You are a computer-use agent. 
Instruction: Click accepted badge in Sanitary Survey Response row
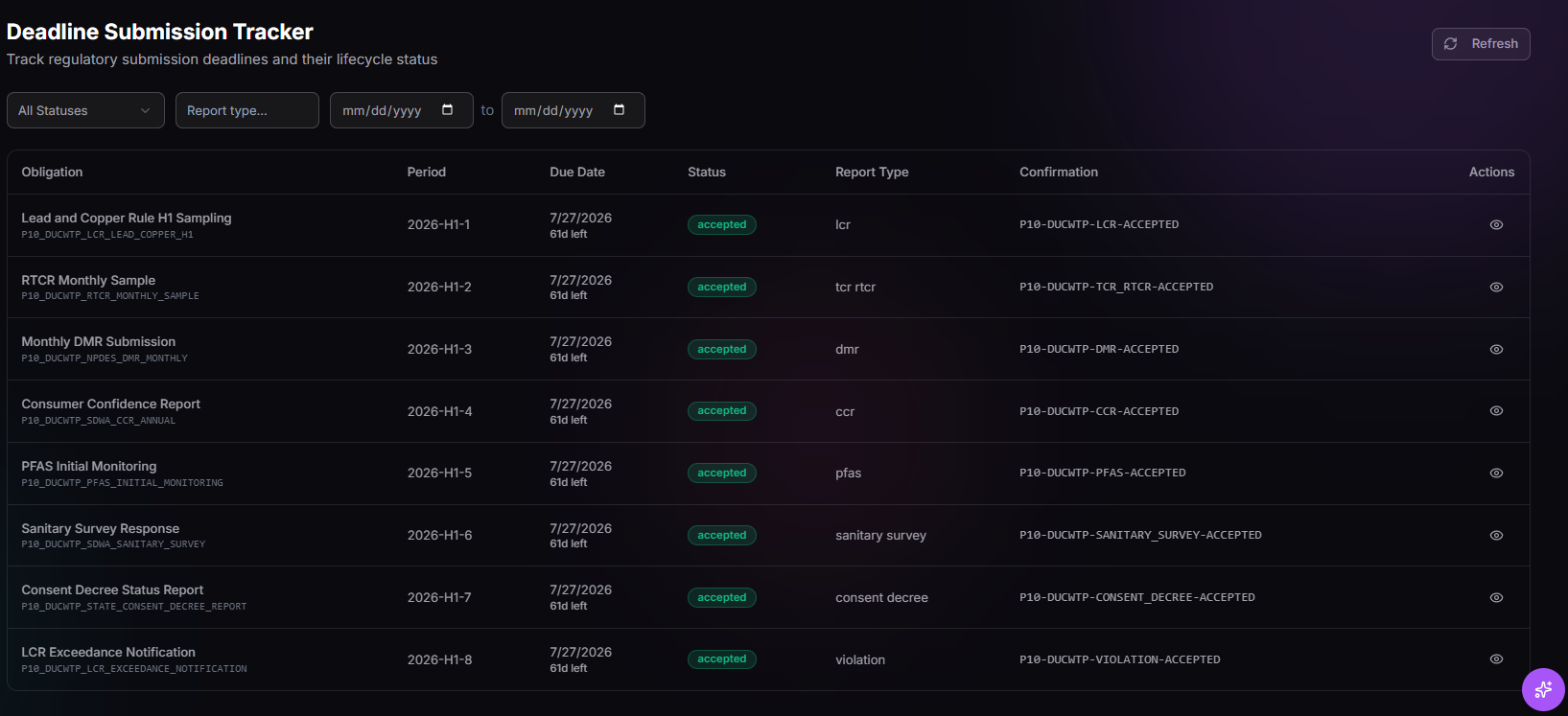(x=722, y=536)
